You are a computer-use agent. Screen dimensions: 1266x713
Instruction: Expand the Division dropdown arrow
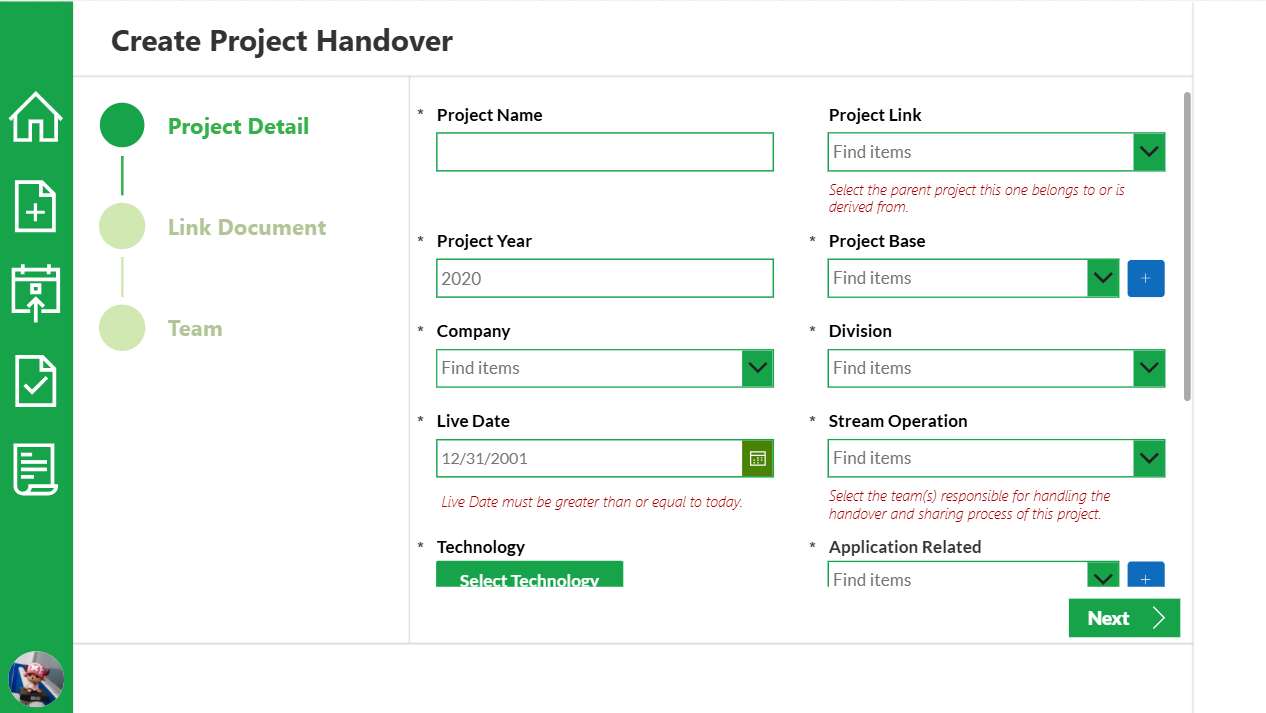pos(1149,368)
